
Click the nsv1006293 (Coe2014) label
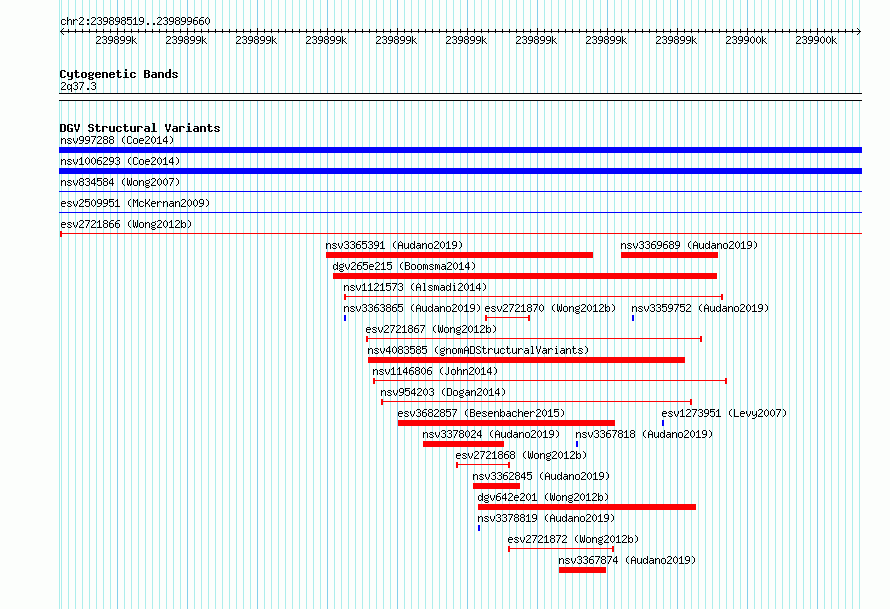[x=120, y=161]
